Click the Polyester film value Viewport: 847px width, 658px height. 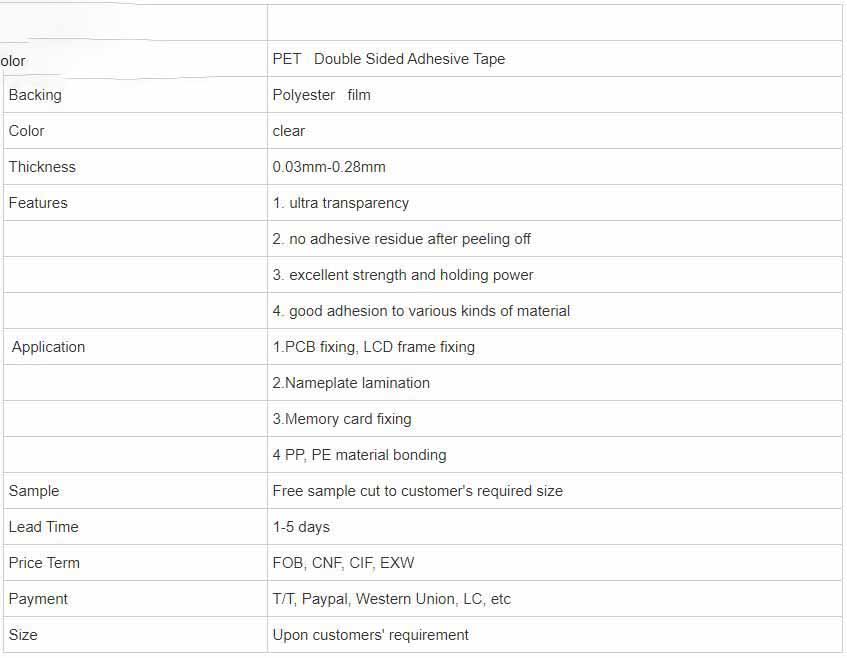(321, 95)
